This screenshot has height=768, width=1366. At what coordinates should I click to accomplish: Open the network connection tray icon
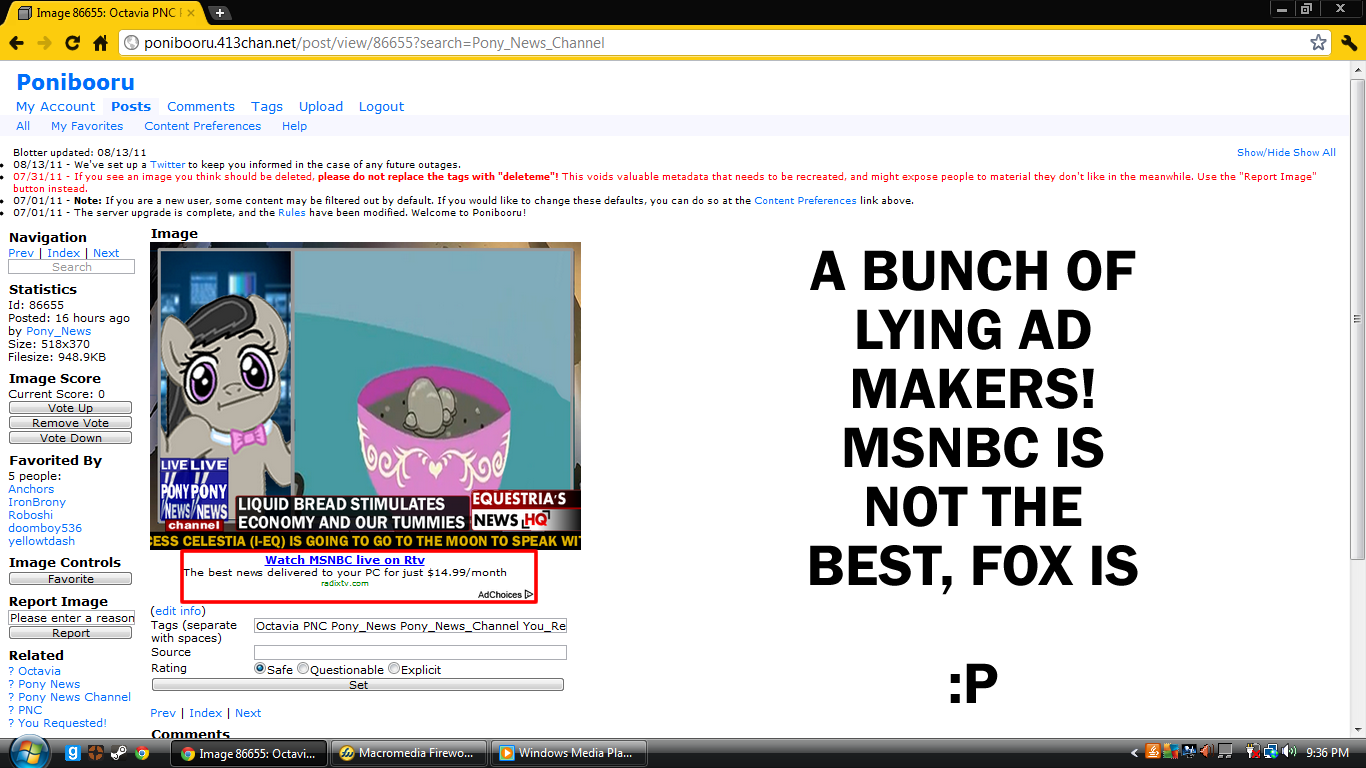coord(1271,752)
